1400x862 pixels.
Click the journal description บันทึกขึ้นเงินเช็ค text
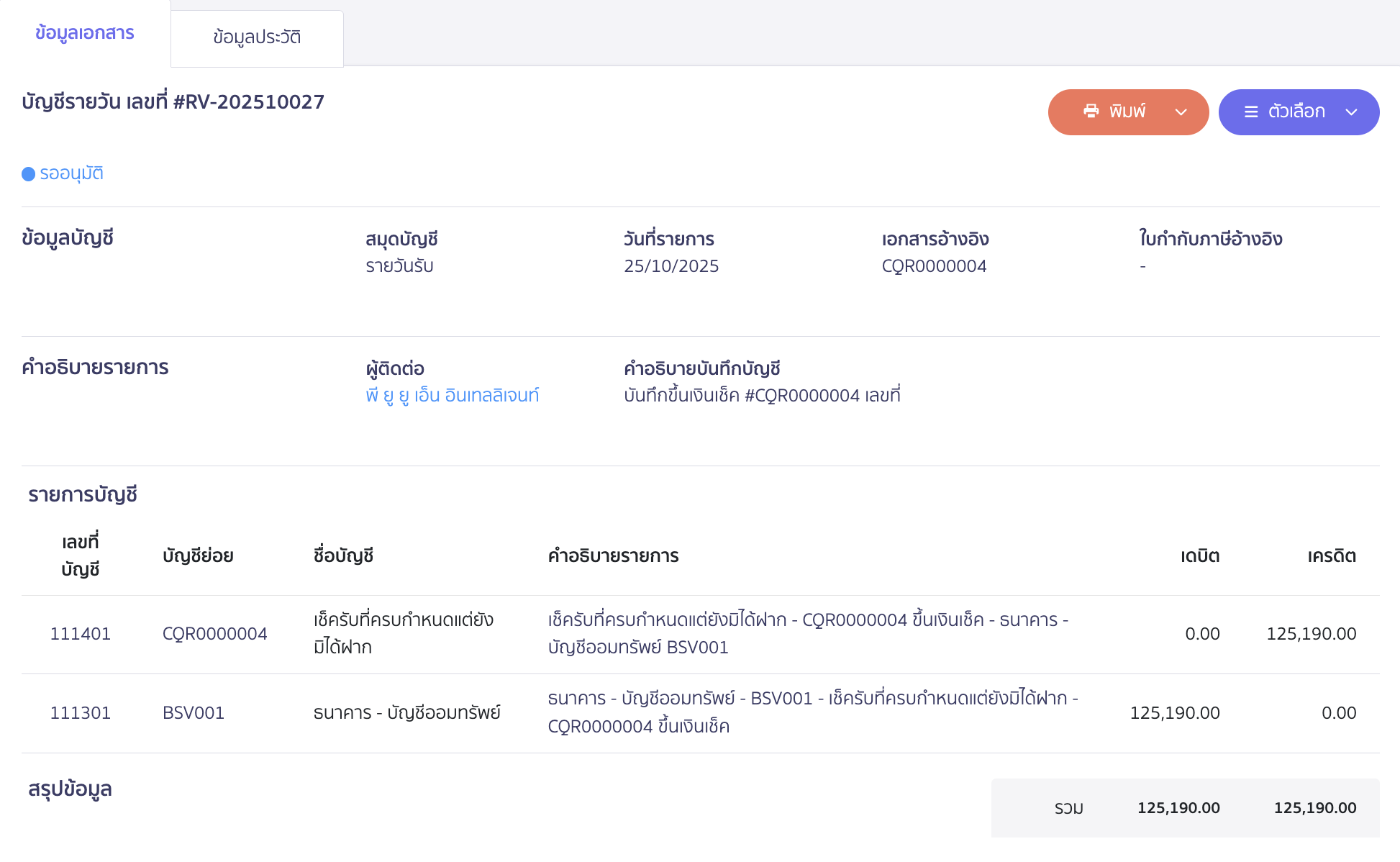point(764,394)
